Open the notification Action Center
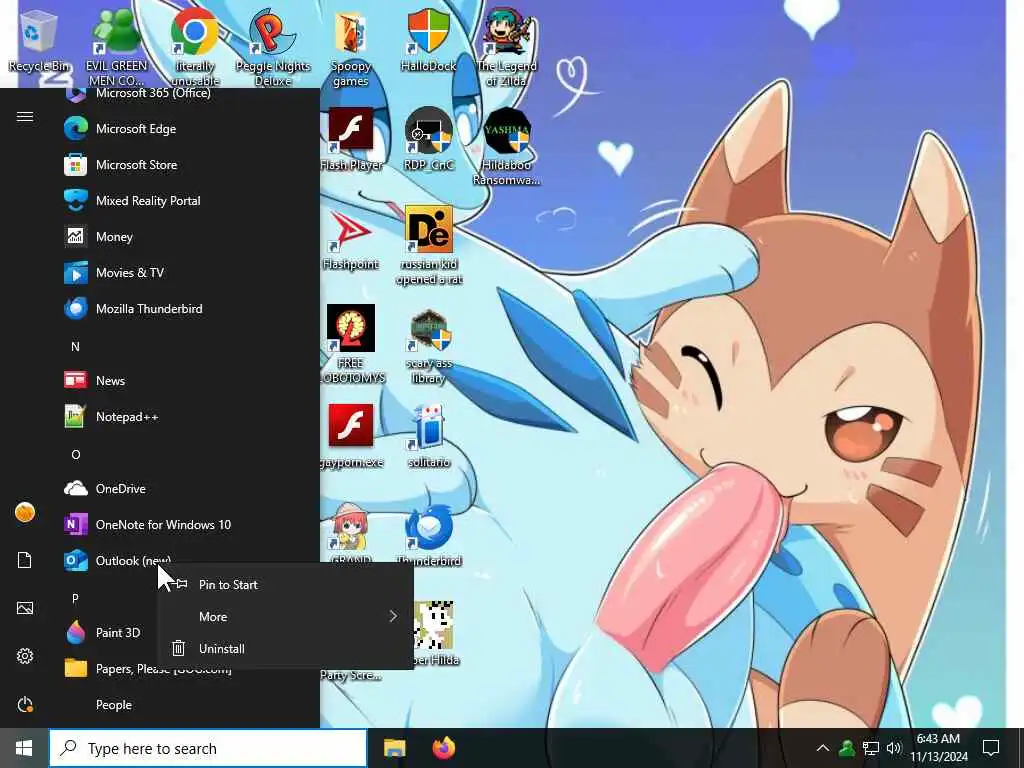Viewport: 1024px width, 768px height. pyautogui.click(x=991, y=748)
